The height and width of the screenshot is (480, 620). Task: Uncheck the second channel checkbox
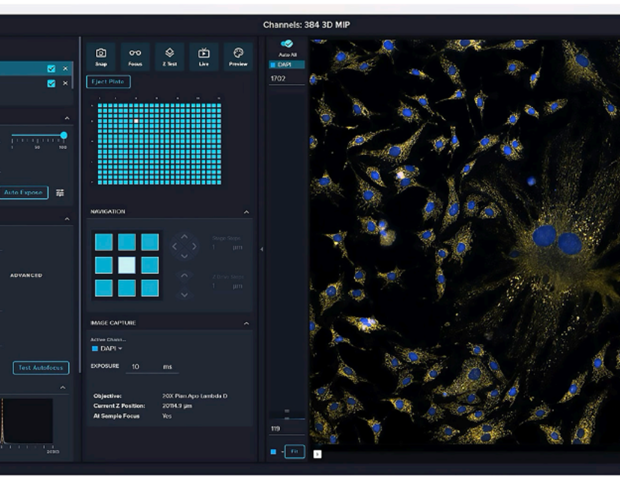coord(51,83)
